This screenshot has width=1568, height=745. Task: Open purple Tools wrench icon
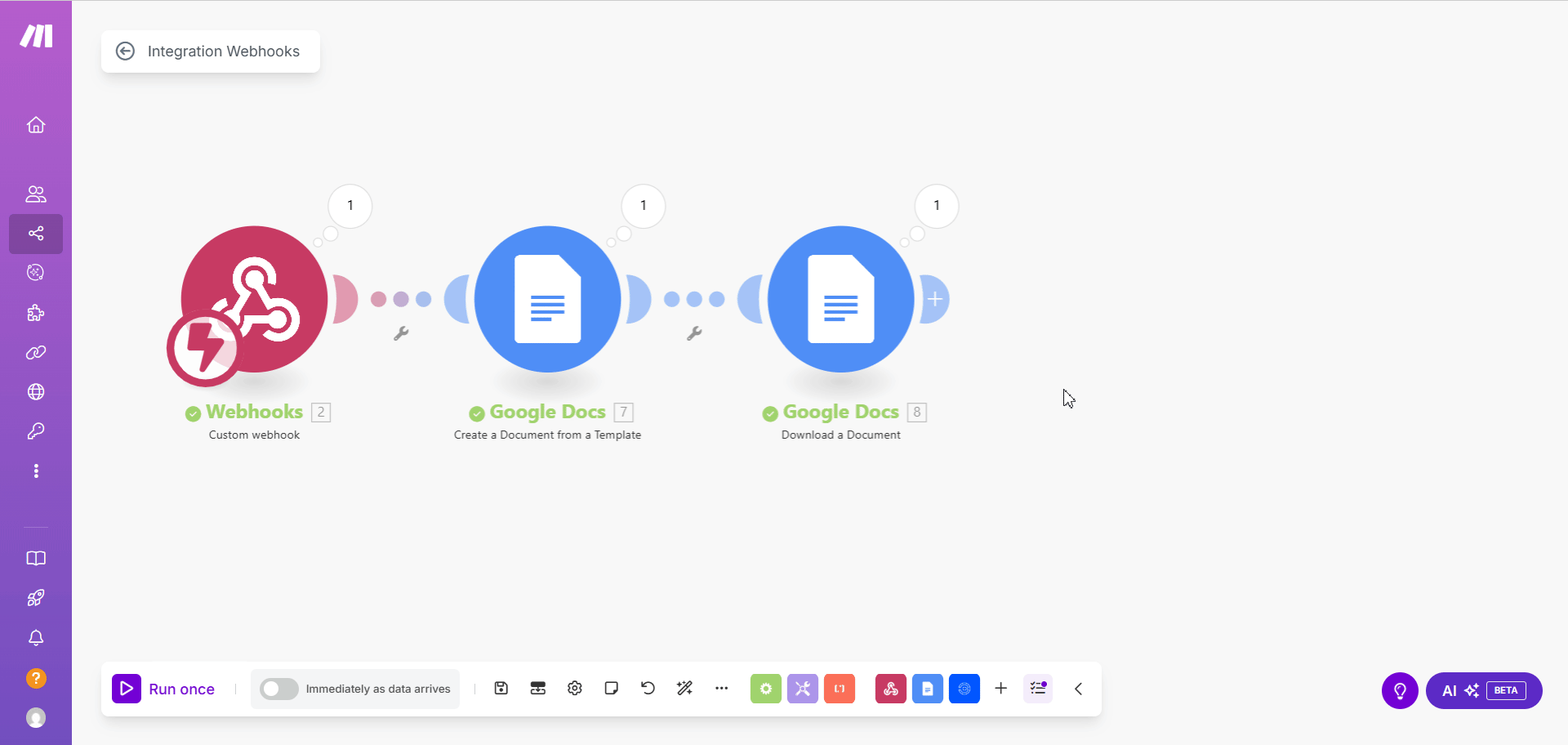(803, 689)
